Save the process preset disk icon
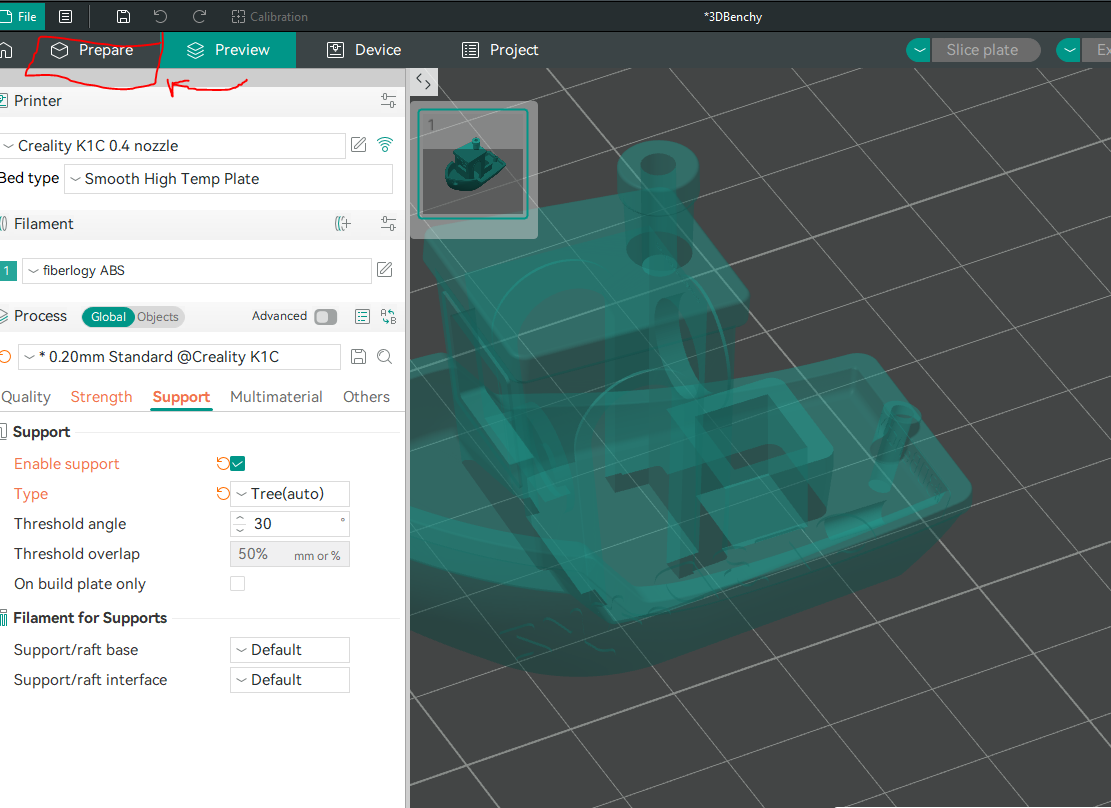Viewport: 1111px width, 808px height. pyautogui.click(x=359, y=357)
